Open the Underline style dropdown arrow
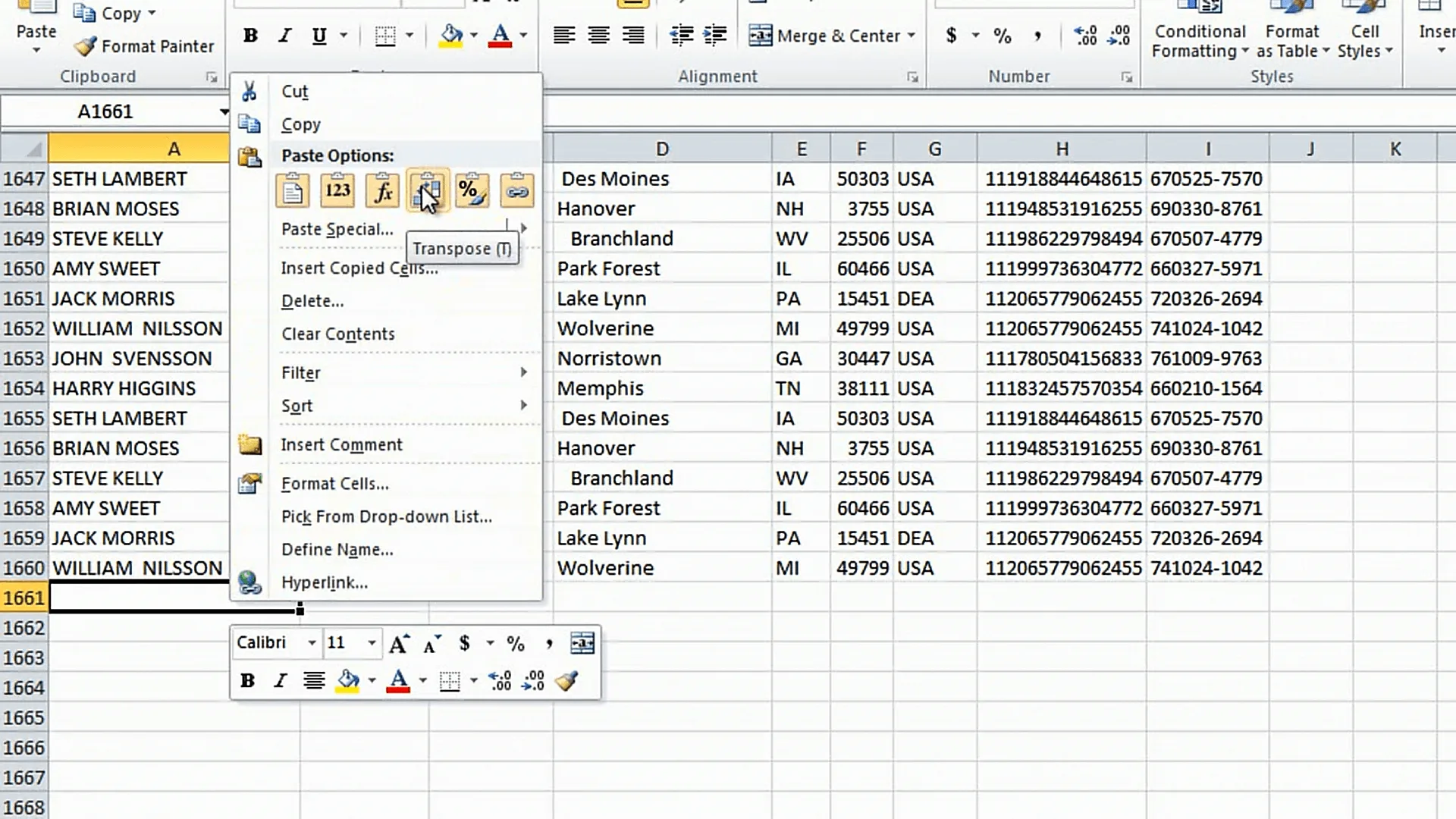This screenshot has height=819, width=1456. click(344, 36)
